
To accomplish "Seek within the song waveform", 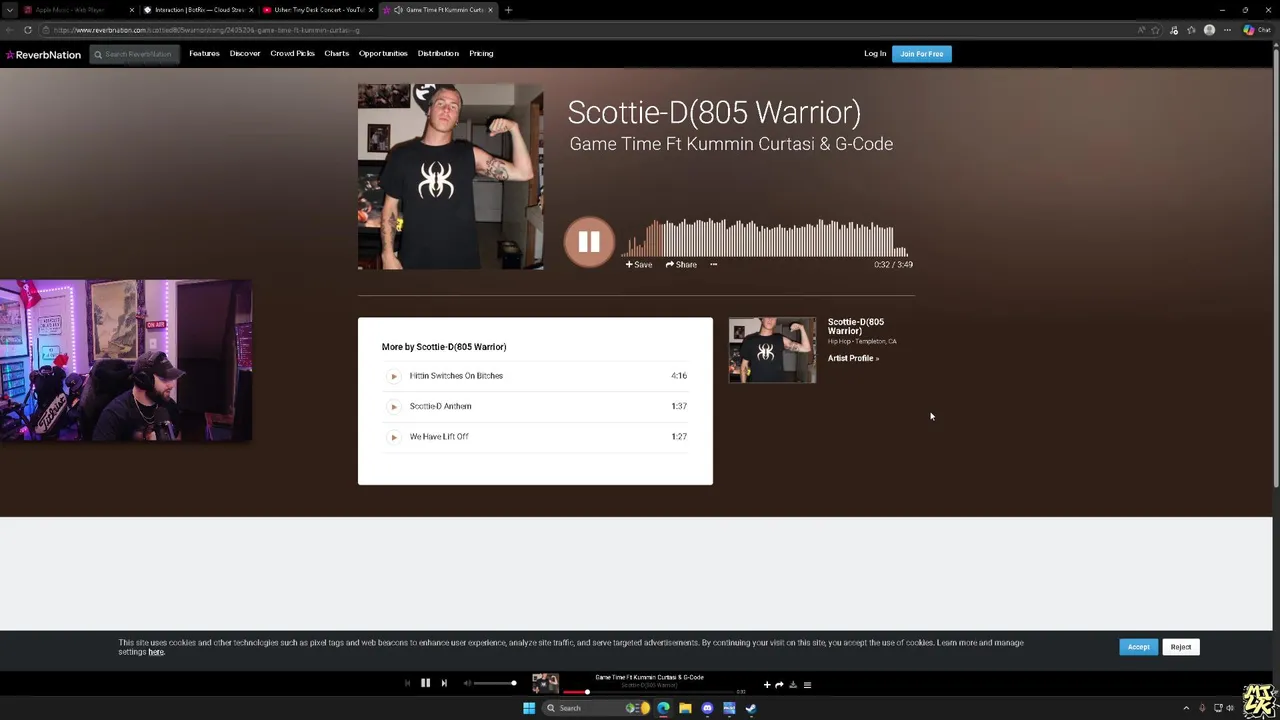I will [x=765, y=238].
